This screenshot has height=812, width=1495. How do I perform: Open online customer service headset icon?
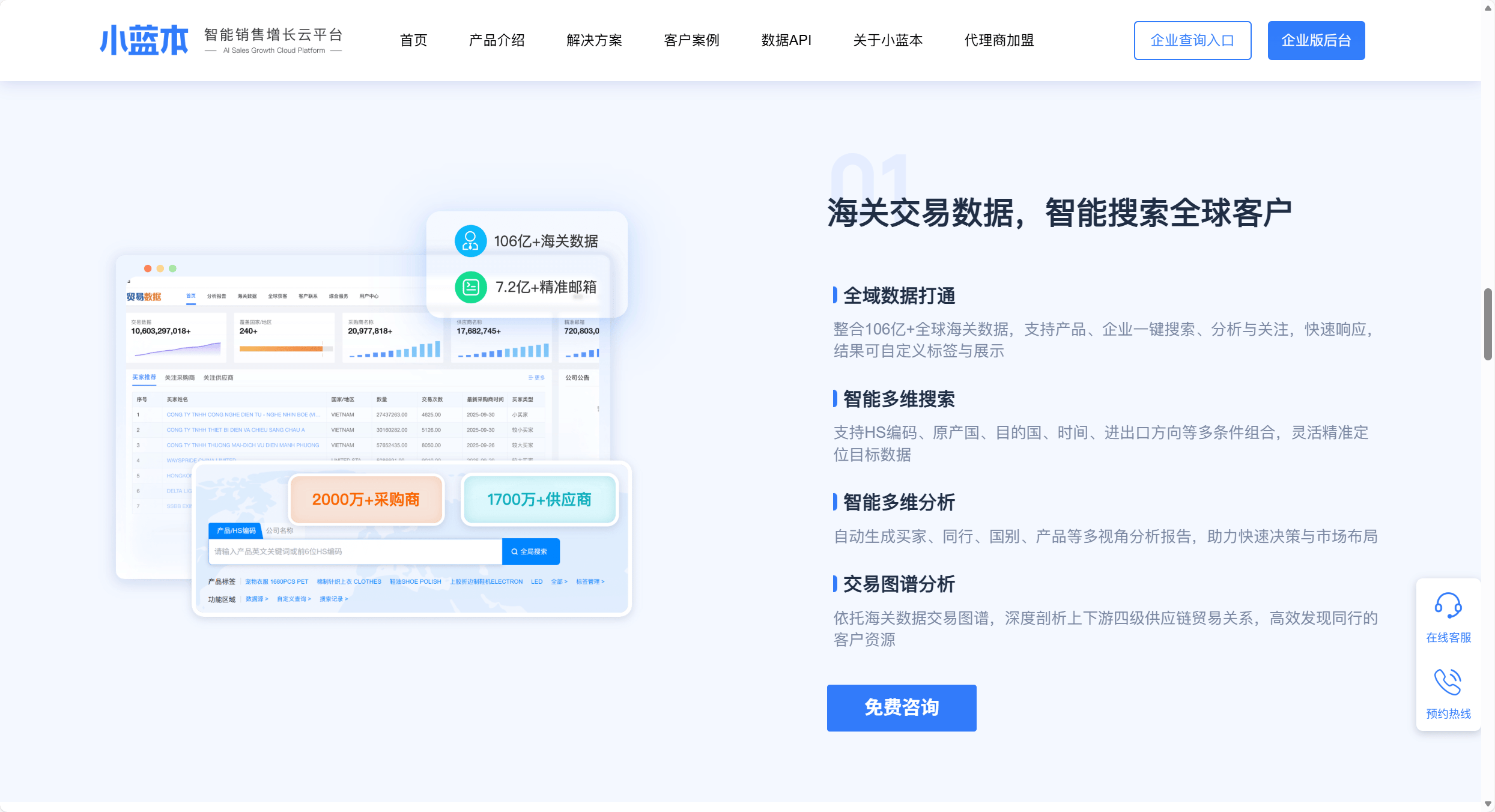click(x=1448, y=605)
